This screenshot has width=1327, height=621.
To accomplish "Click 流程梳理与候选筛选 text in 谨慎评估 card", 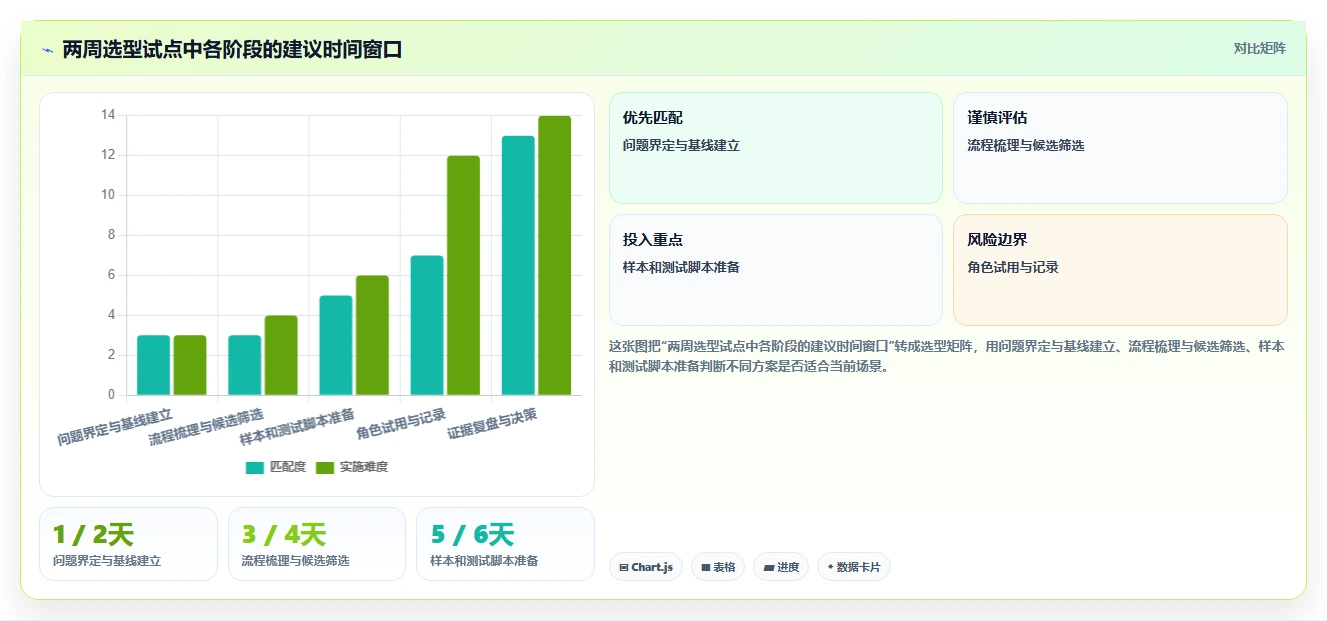I will click(1026, 145).
